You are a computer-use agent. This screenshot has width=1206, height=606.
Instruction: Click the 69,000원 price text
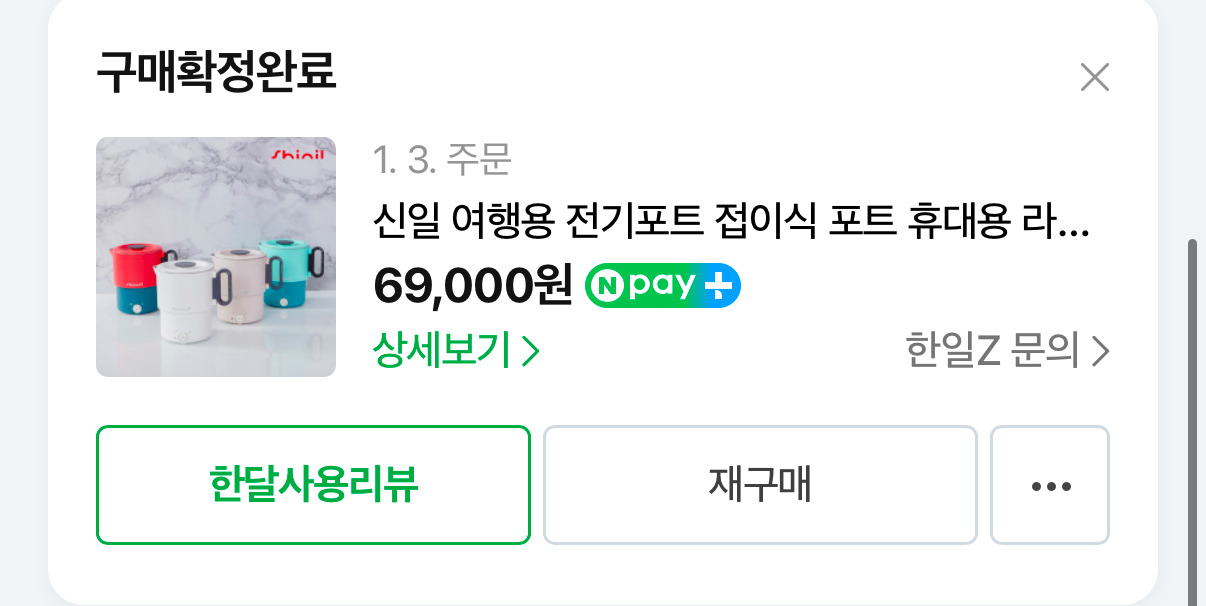click(472, 287)
